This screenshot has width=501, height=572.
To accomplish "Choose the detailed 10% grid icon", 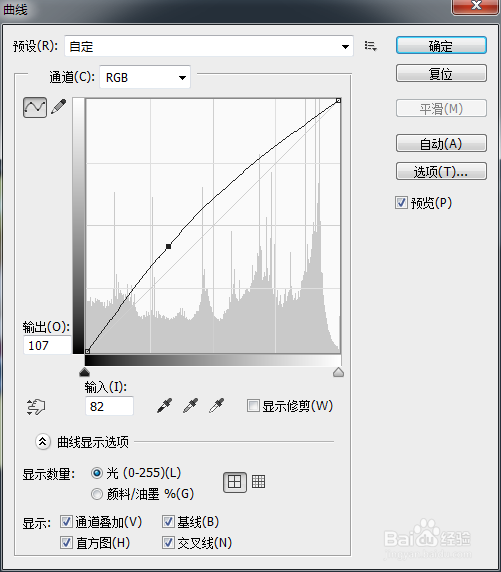I will pyautogui.click(x=258, y=482).
